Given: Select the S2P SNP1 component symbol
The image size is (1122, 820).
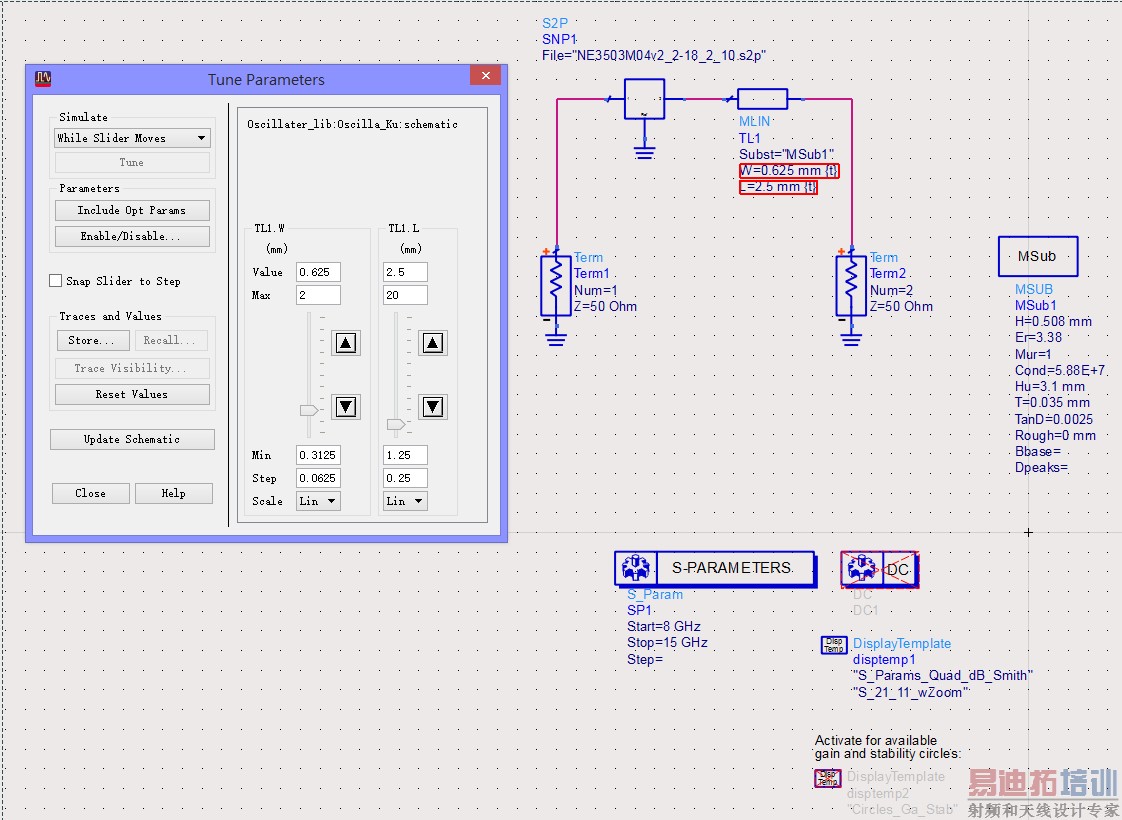Looking at the screenshot, I should pyautogui.click(x=645, y=100).
